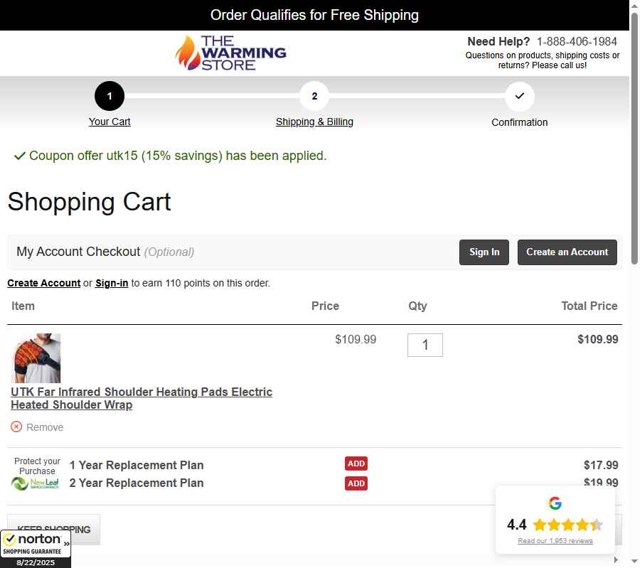Click the 'Need Help?' text
Viewport: 640px width, 568px height.
498,42
